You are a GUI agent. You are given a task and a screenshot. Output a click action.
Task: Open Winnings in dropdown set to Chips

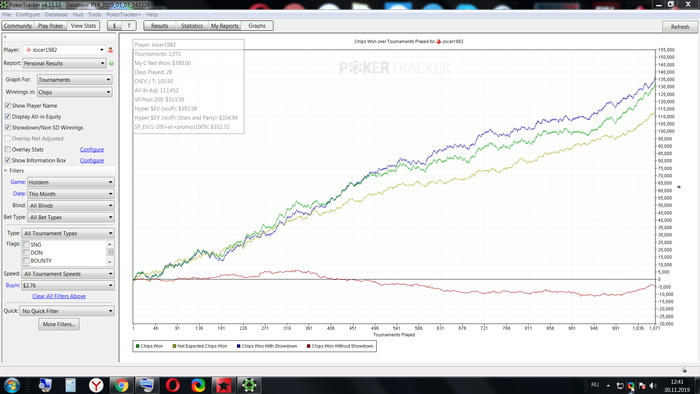(75, 92)
